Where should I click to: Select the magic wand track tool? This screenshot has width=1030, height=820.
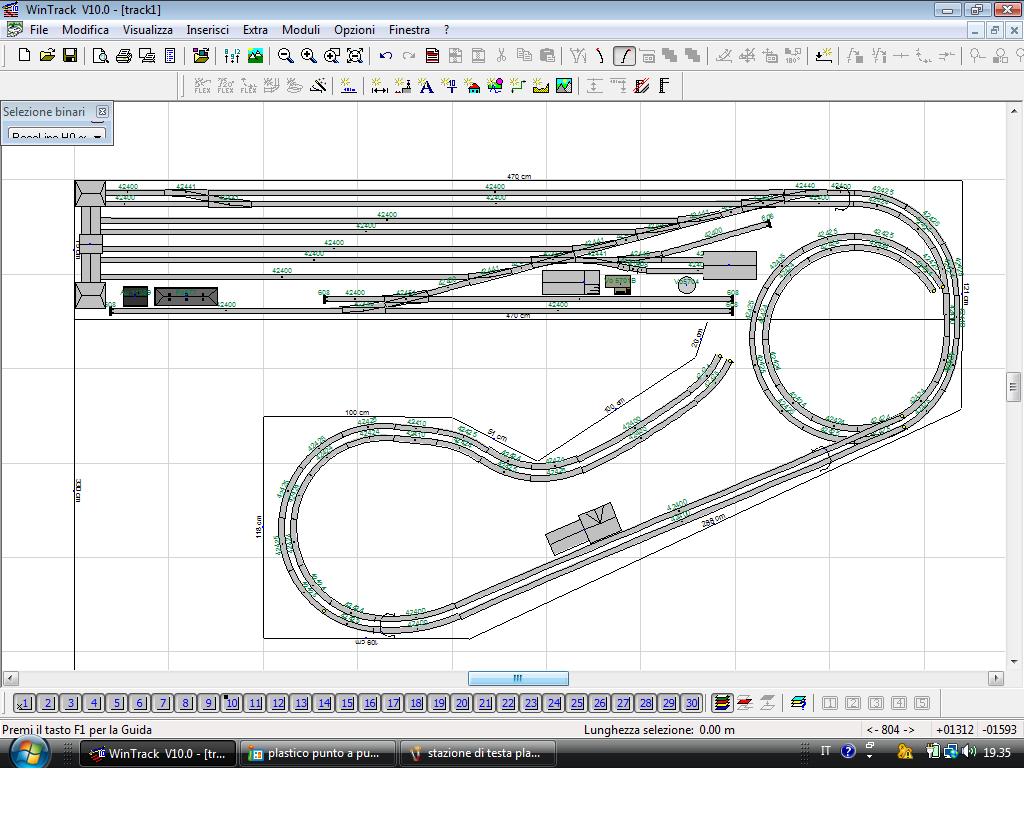point(319,85)
